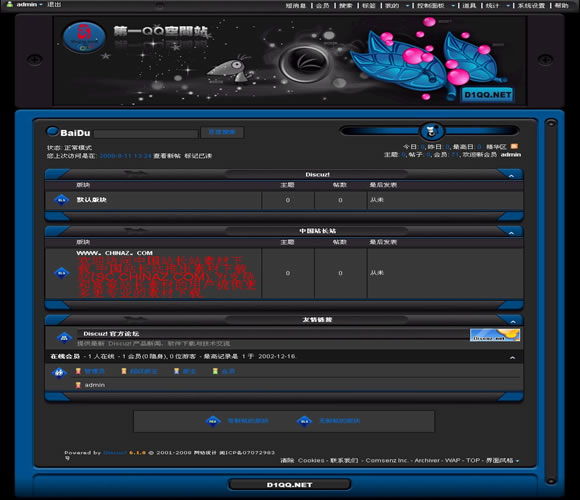This screenshot has height=500, width=580.
Task: Click the 会员 member legend icon
Action: coord(215,371)
